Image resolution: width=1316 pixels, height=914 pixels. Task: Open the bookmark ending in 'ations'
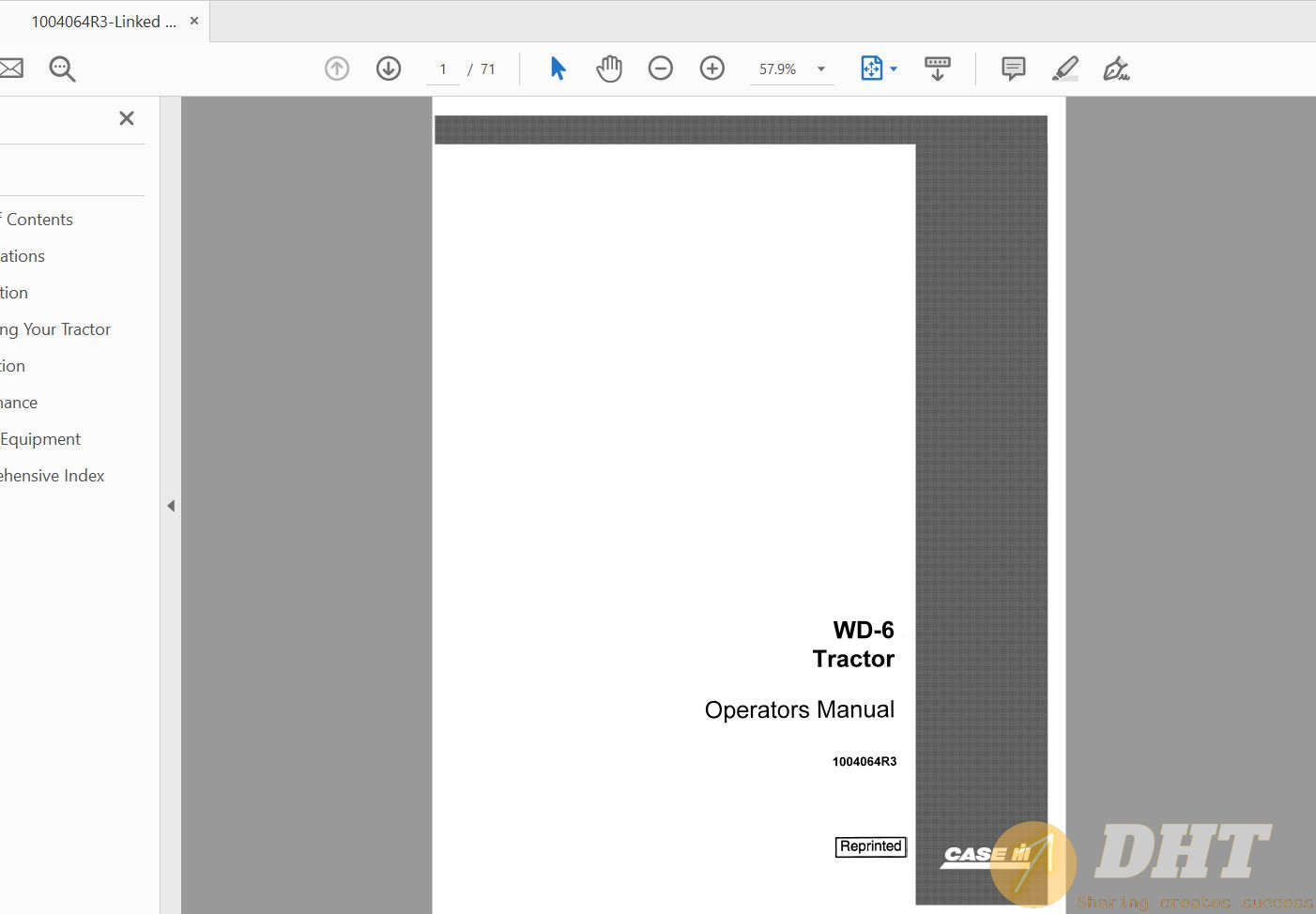point(23,256)
